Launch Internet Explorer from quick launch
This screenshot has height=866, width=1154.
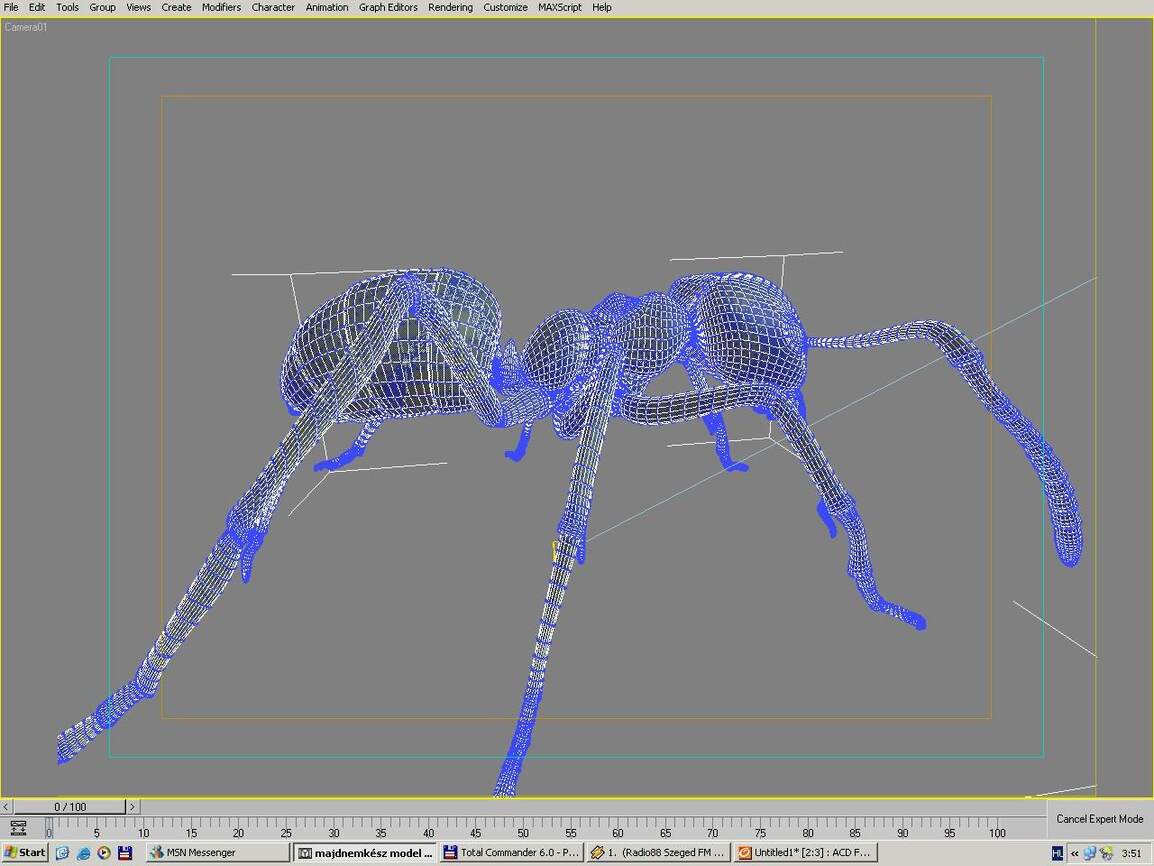click(x=84, y=853)
